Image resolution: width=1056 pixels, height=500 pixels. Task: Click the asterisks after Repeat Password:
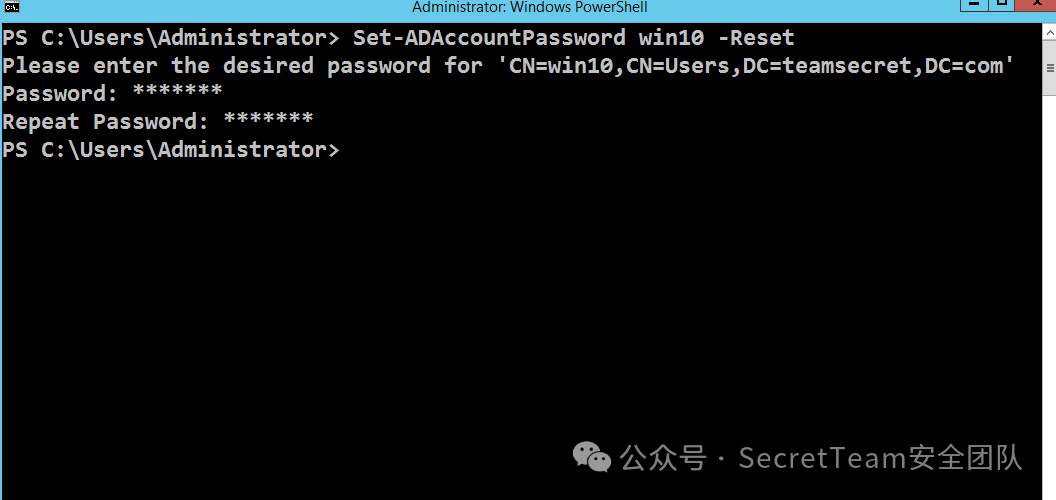coord(268,119)
